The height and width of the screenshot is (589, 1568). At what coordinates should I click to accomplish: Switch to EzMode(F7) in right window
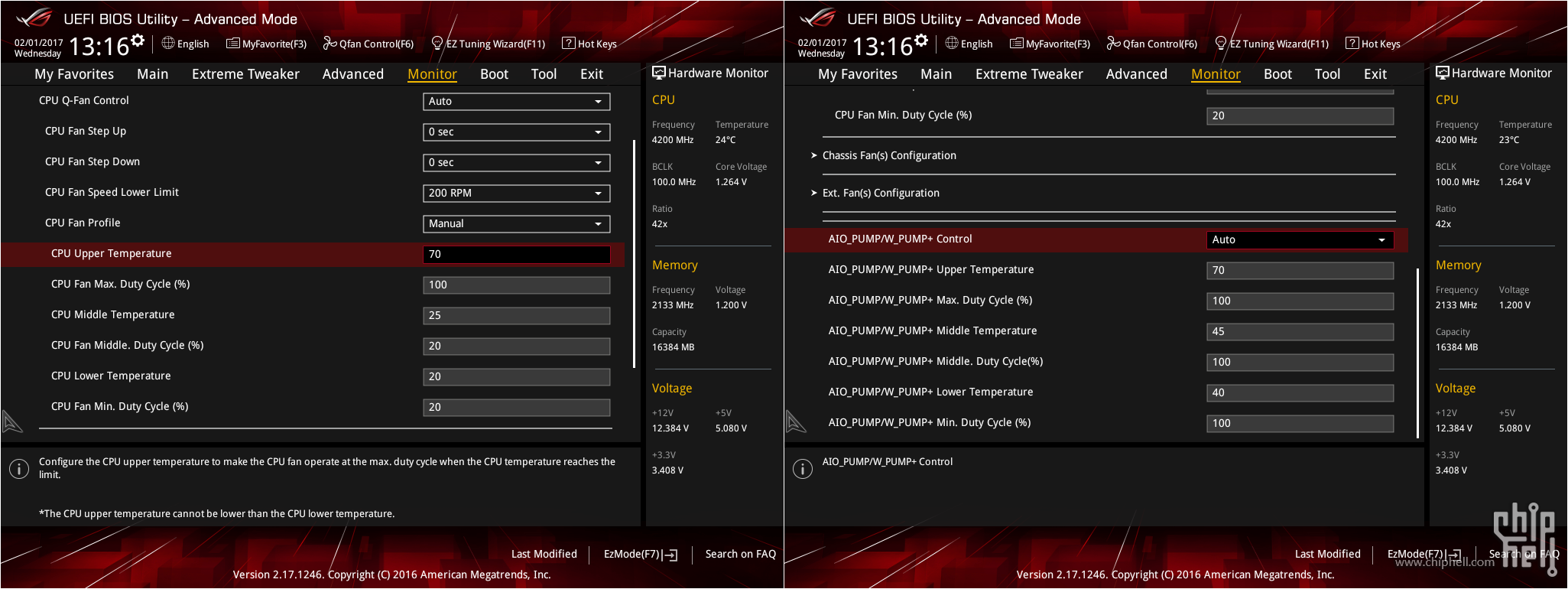point(1424,554)
